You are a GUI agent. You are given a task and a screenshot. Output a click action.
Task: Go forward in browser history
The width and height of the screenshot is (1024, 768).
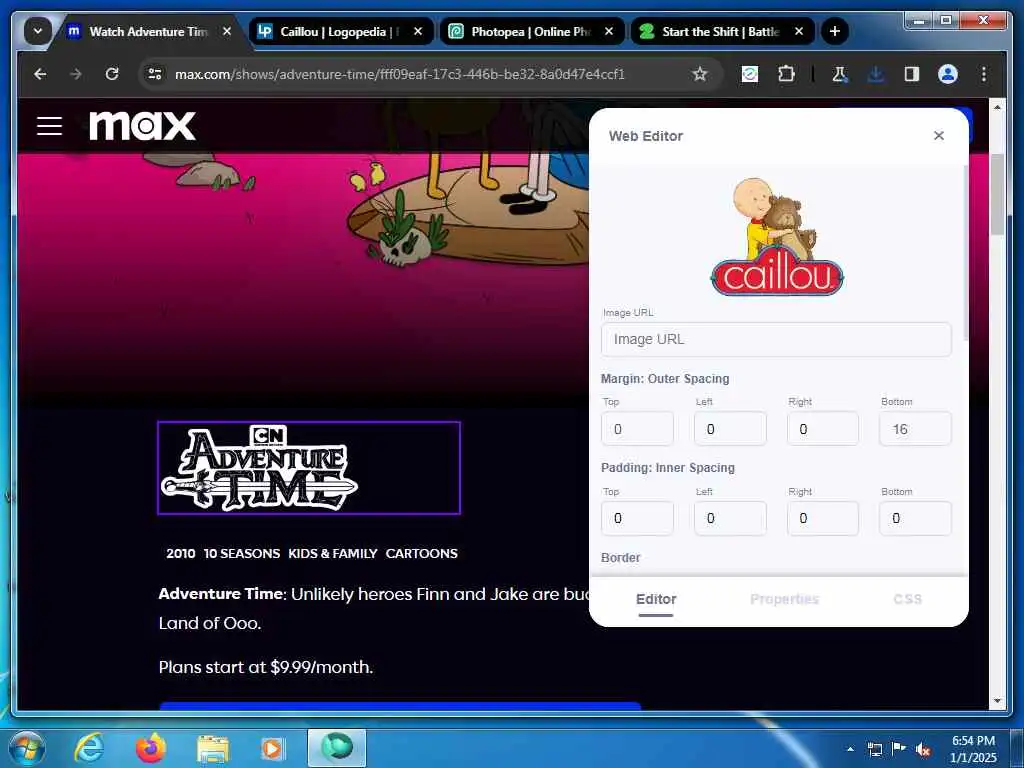click(76, 74)
